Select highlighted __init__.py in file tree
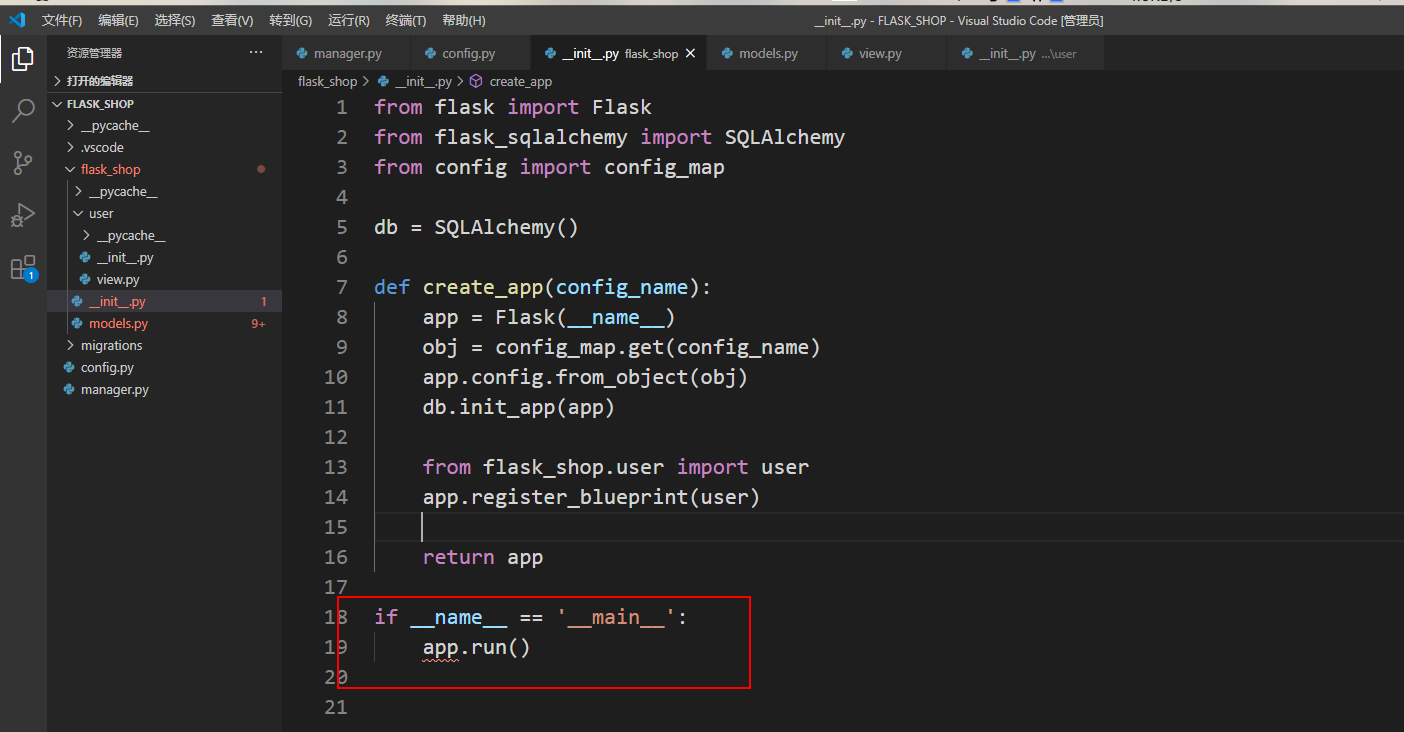The height and width of the screenshot is (732, 1404). pyautogui.click(x=165, y=301)
